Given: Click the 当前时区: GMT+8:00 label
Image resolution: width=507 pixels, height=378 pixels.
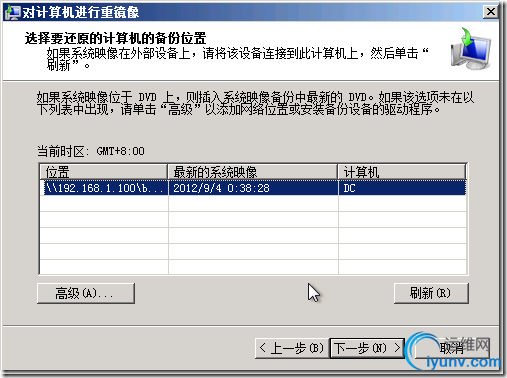Looking at the screenshot, I should click(x=91, y=151).
